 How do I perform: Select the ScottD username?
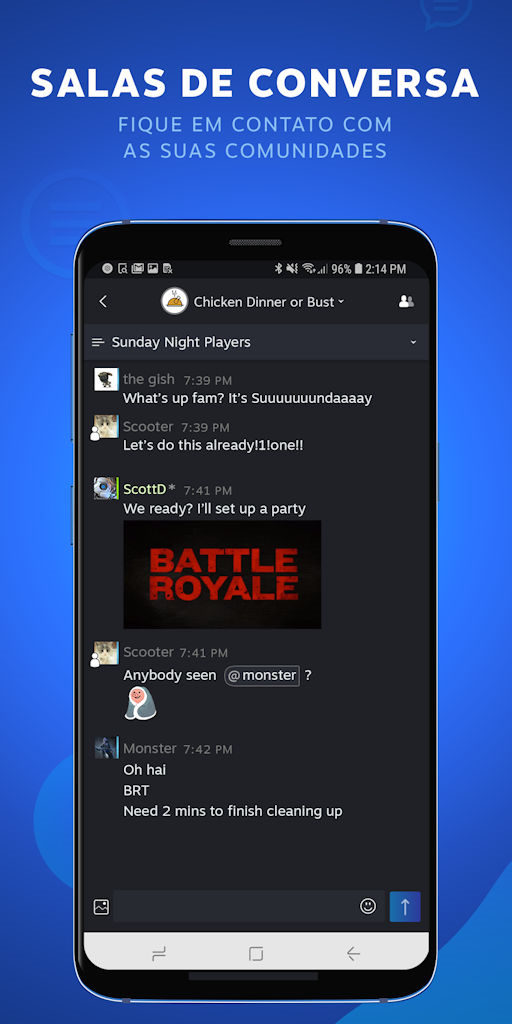click(145, 489)
